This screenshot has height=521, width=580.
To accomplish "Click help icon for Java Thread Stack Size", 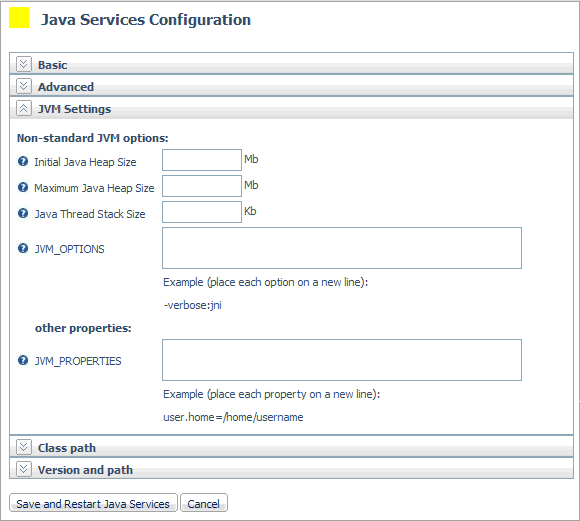I will (23, 213).
